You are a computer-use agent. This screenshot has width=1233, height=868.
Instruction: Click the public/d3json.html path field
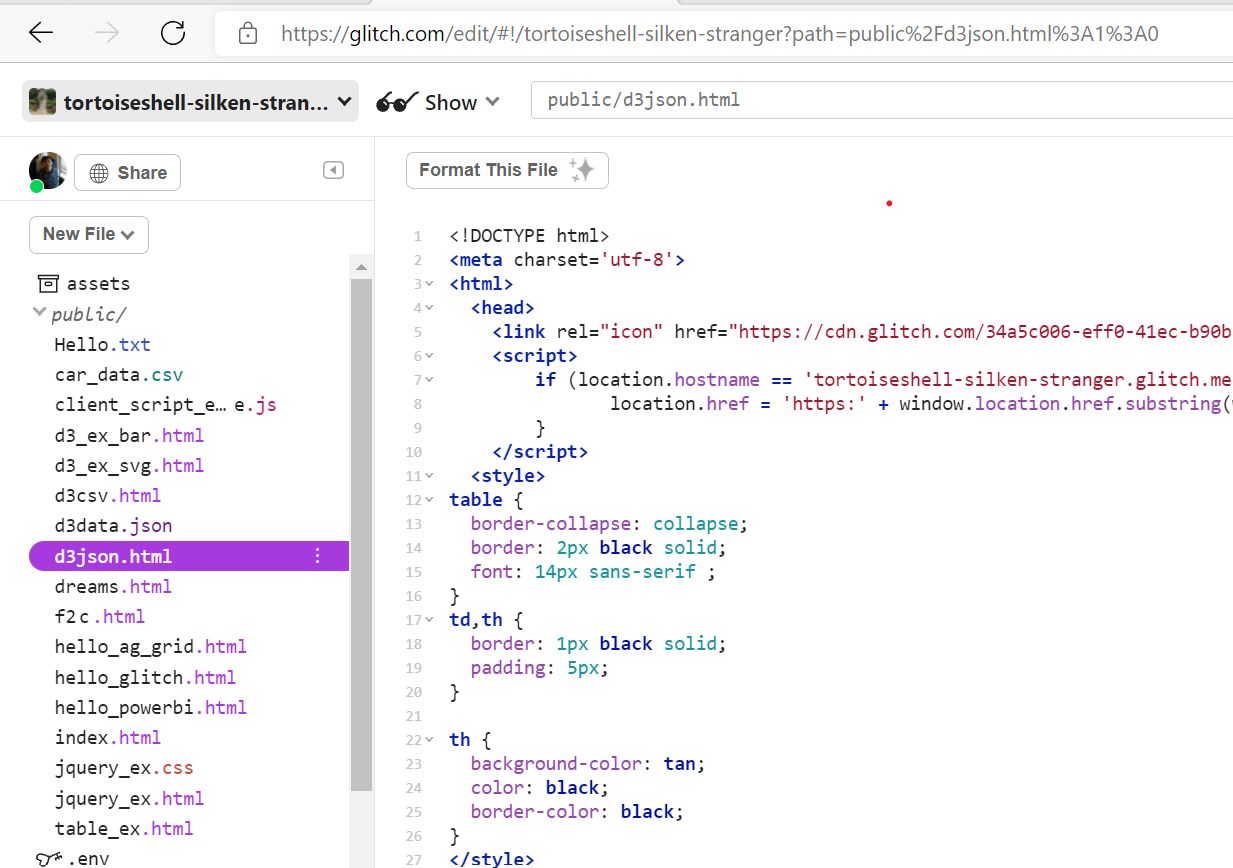[882, 100]
